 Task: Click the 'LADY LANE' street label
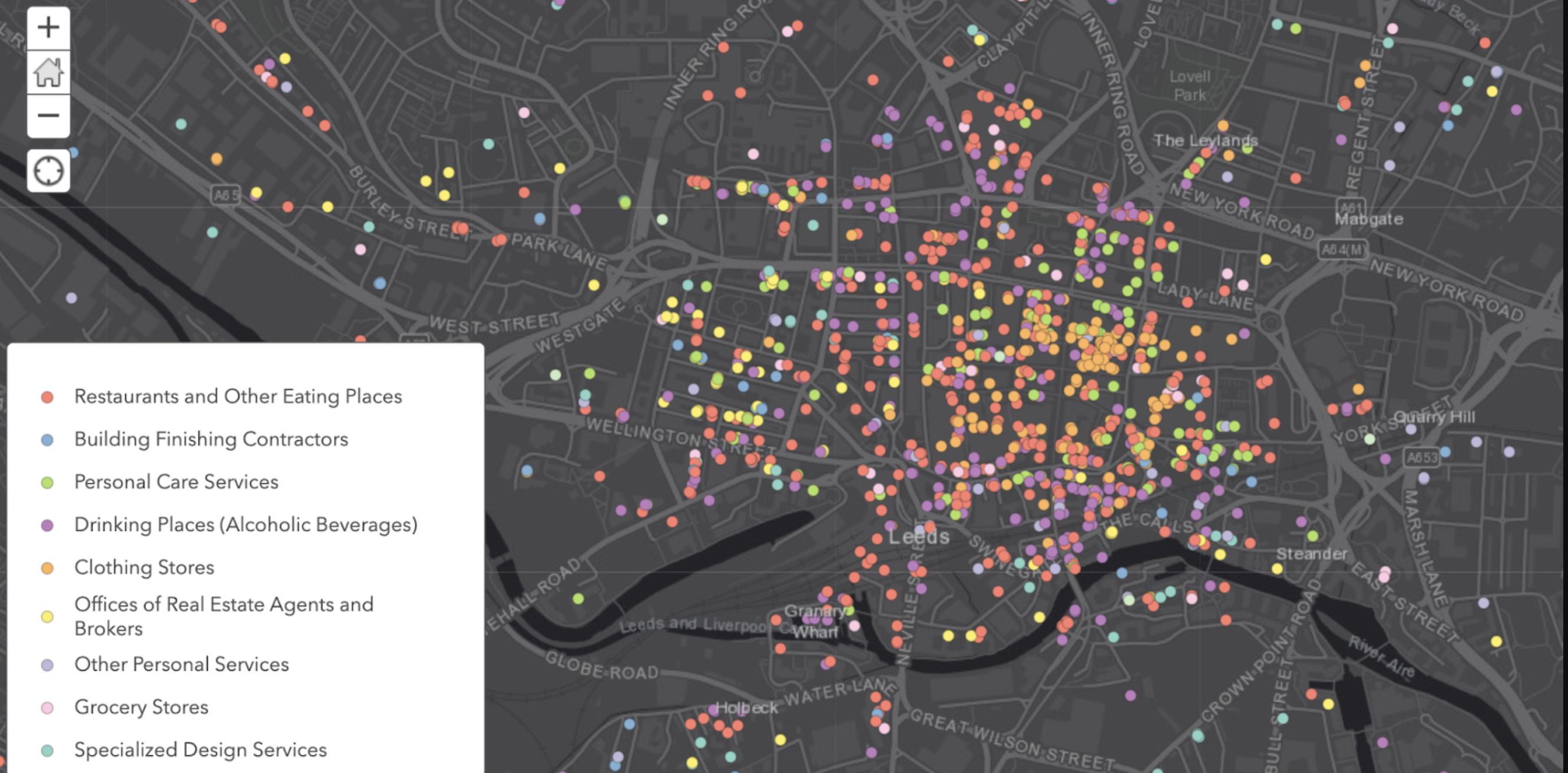click(x=1206, y=296)
